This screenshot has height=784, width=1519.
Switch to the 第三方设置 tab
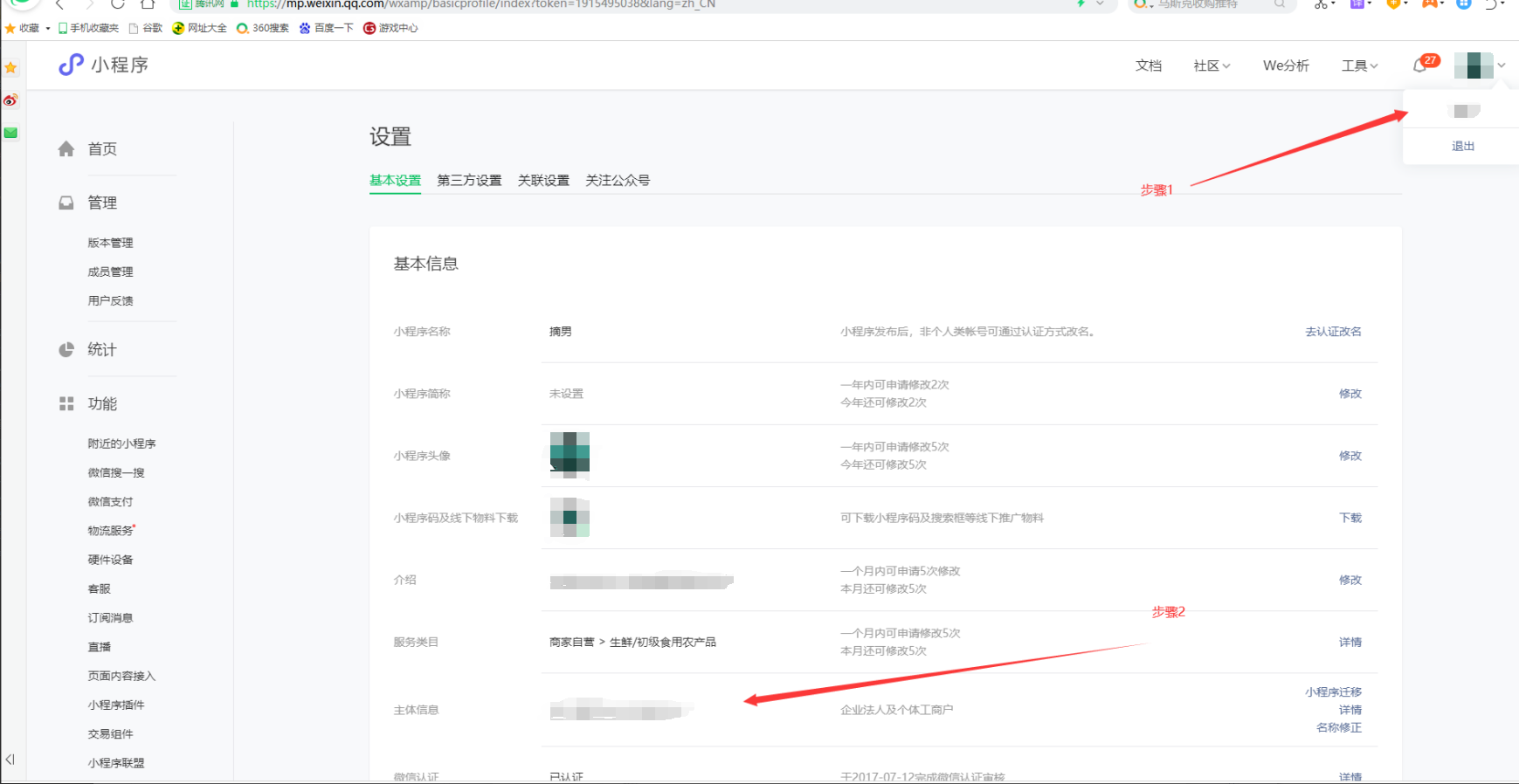pos(469,181)
